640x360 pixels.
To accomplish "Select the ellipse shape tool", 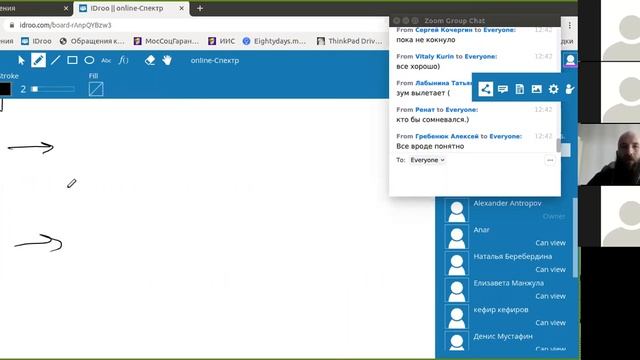I will click(x=89, y=60).
